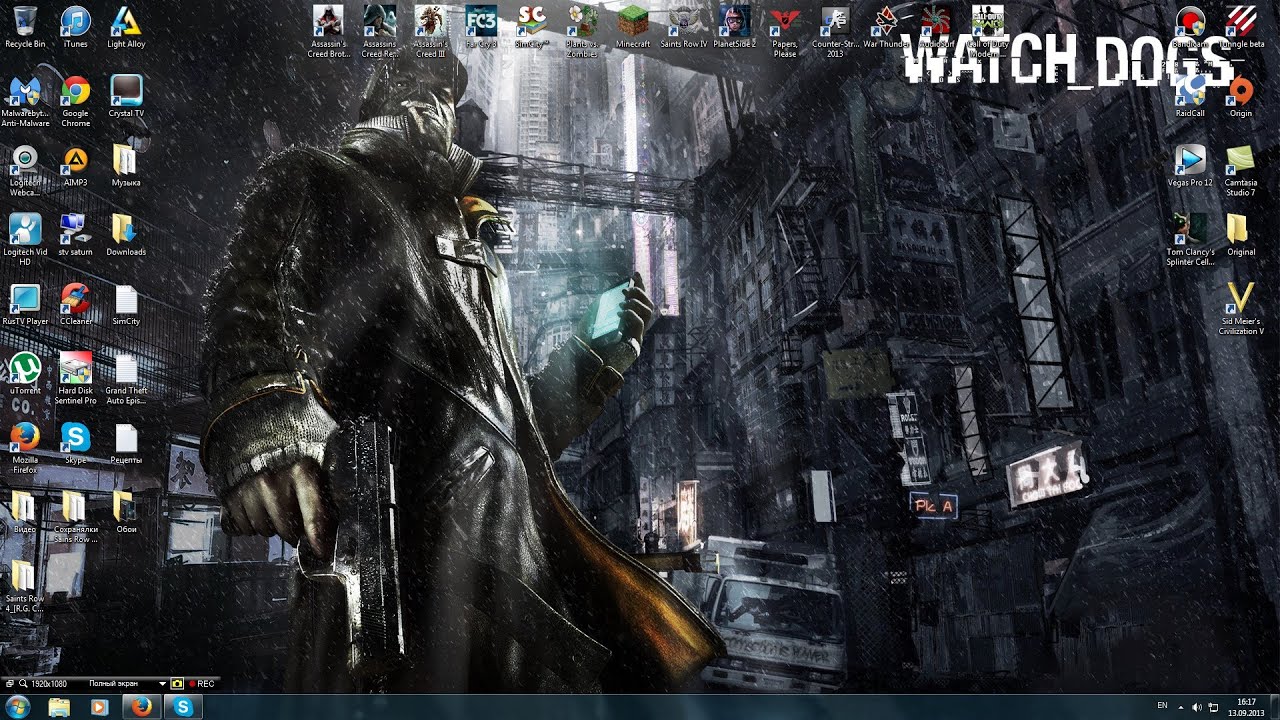The width and height of the screenshot is (1280, 720).
Task: Open the Музыка folder
Action: [126, 166]
